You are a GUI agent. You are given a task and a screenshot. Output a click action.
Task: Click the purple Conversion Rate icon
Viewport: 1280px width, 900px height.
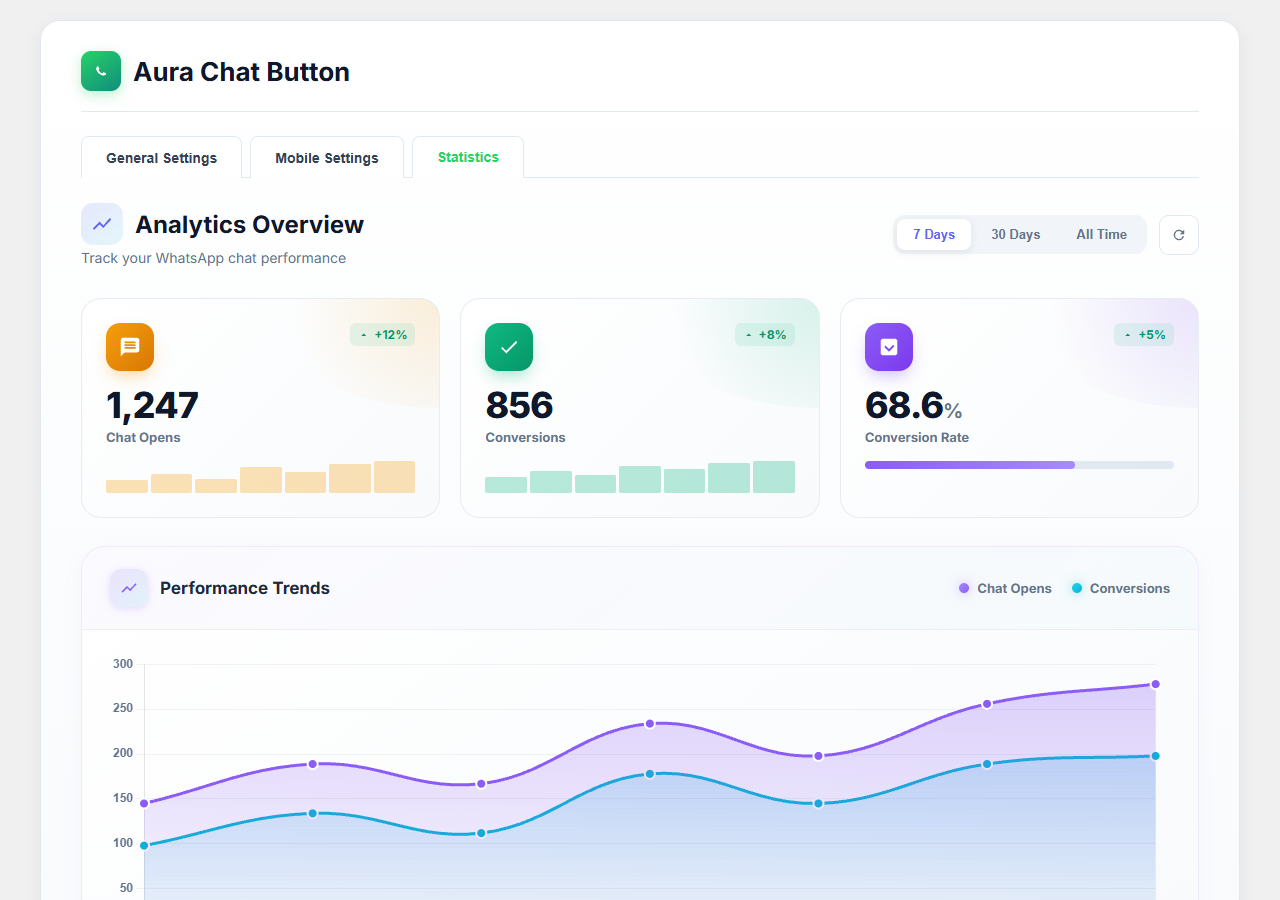[x=888, y=347]
